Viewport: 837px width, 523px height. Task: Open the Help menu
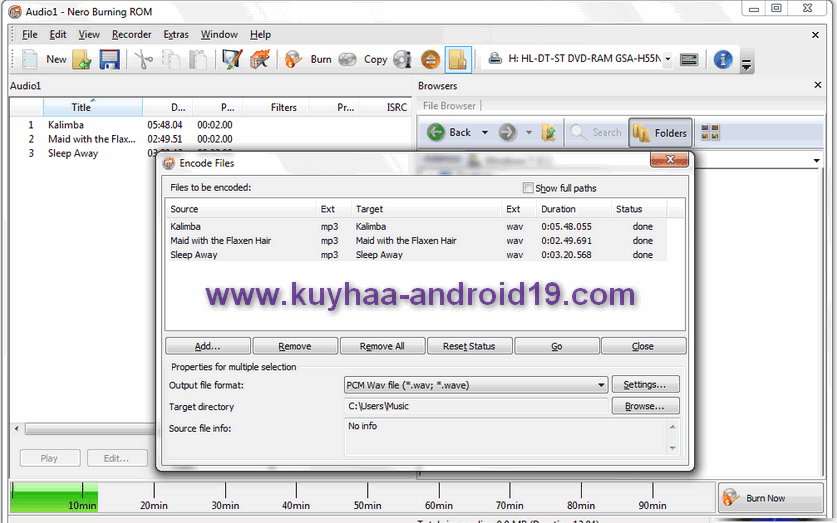tap(260, 35)
